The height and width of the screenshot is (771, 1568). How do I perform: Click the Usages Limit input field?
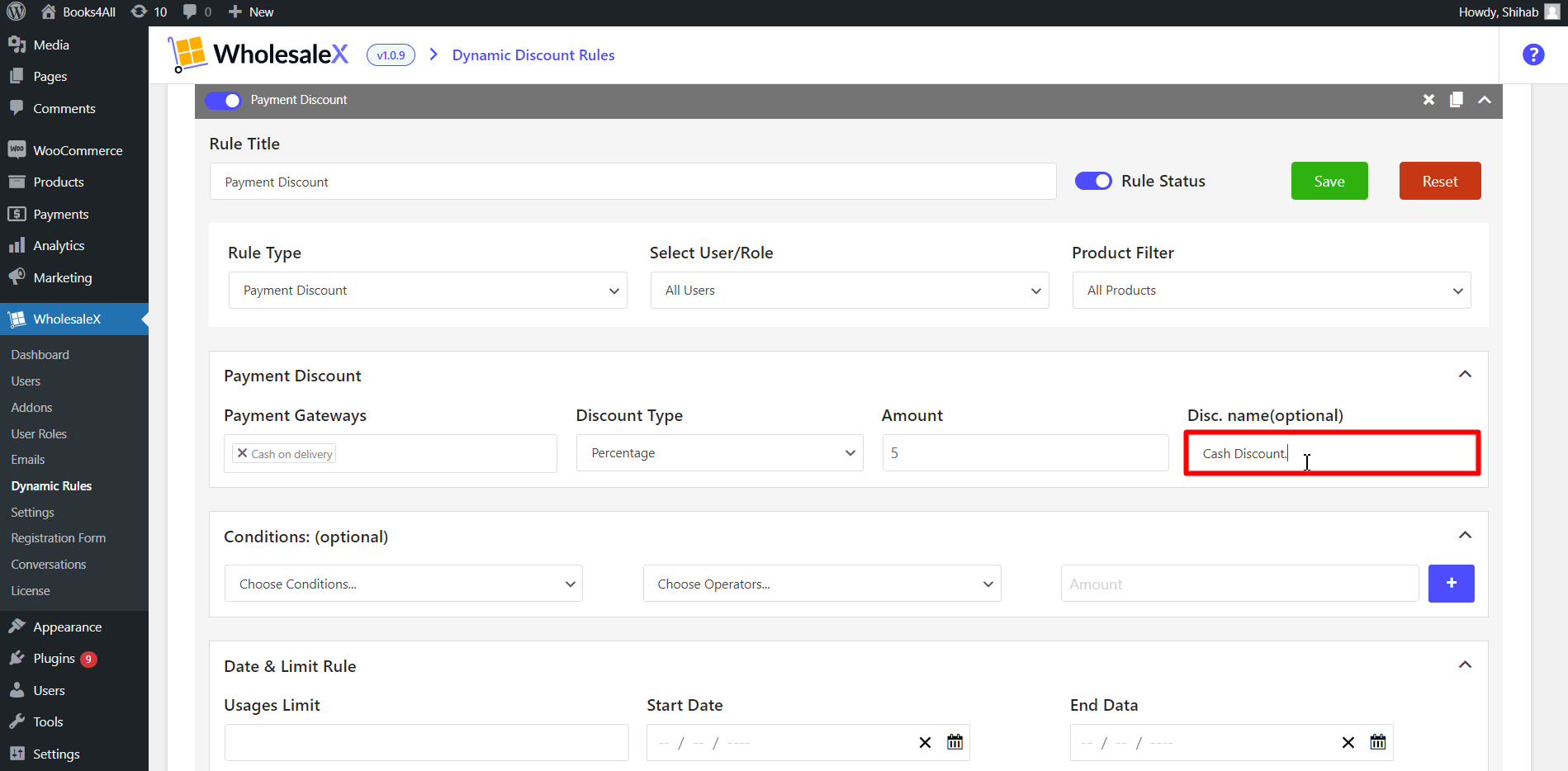point(426,742)
